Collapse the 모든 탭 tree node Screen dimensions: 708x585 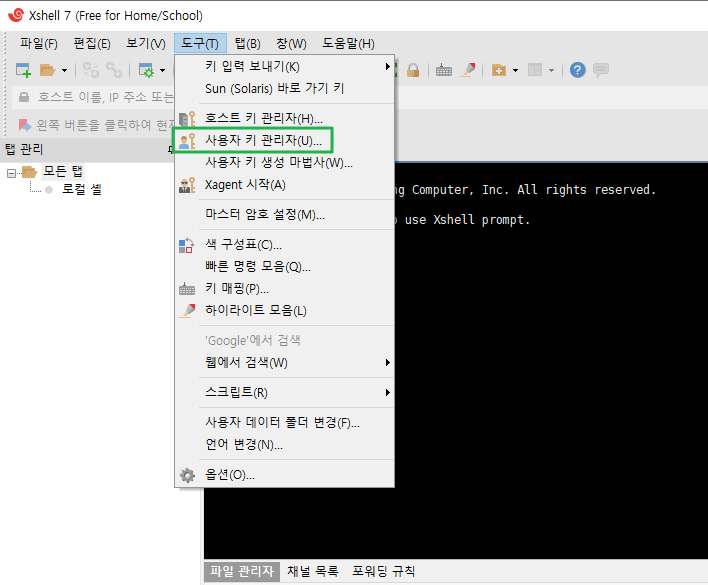(x=11, y=173)
